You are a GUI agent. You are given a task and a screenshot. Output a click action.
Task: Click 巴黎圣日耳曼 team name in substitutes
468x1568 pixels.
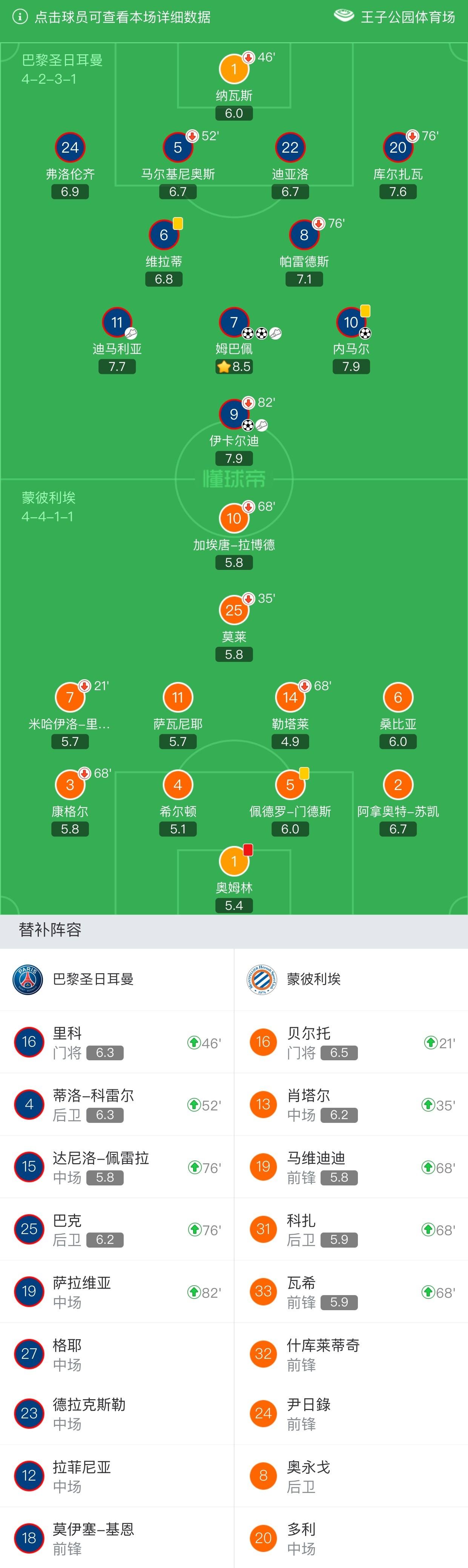pos(93,979)
